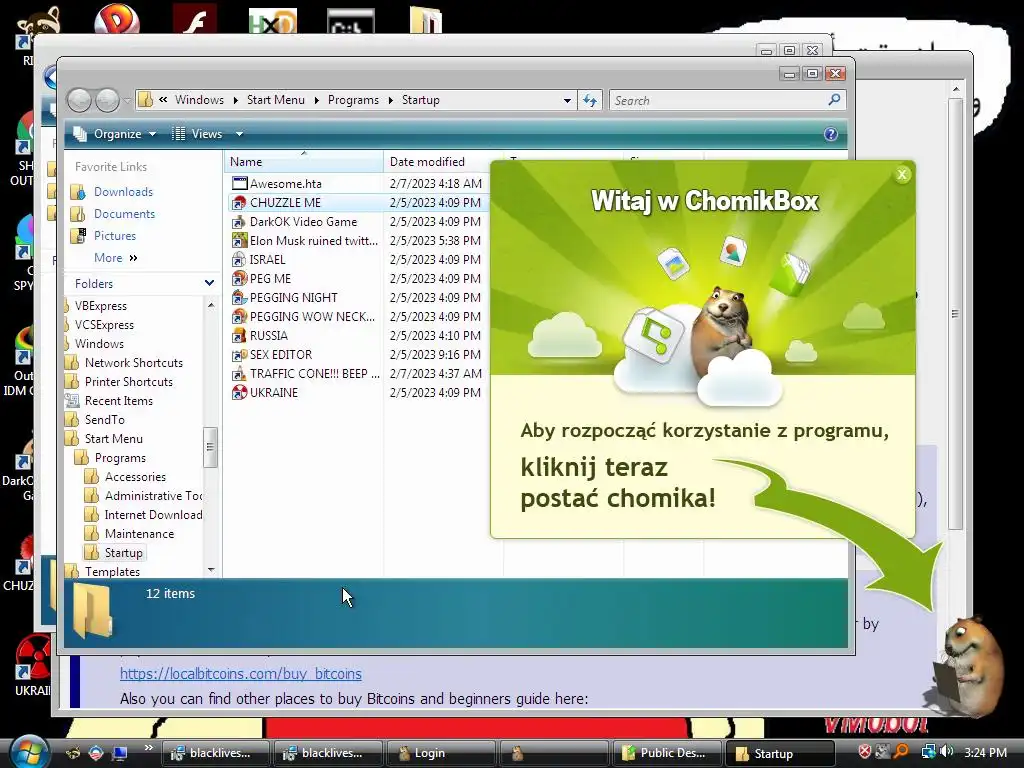Select the Awesome.hta file icon
1024x768 pixels.
(x=240, y=184)
